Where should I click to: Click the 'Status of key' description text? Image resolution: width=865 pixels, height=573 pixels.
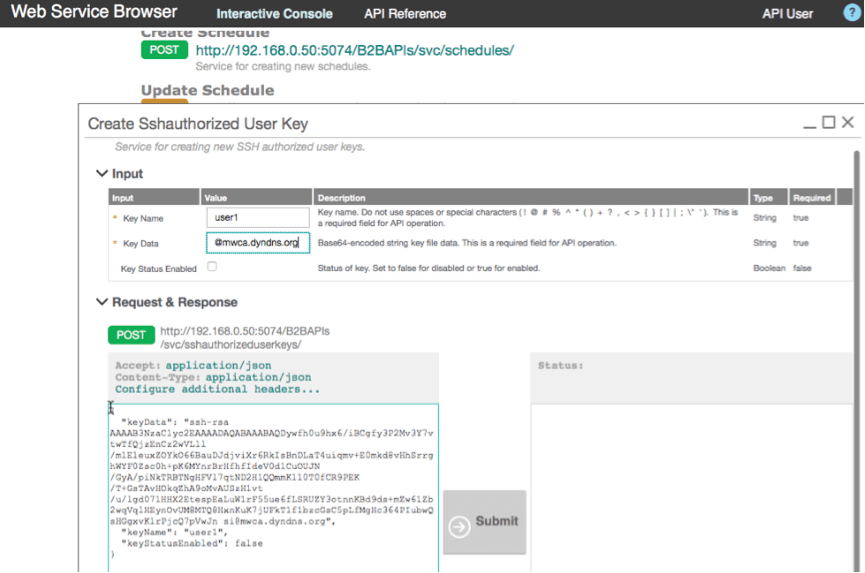click(429, 268)
